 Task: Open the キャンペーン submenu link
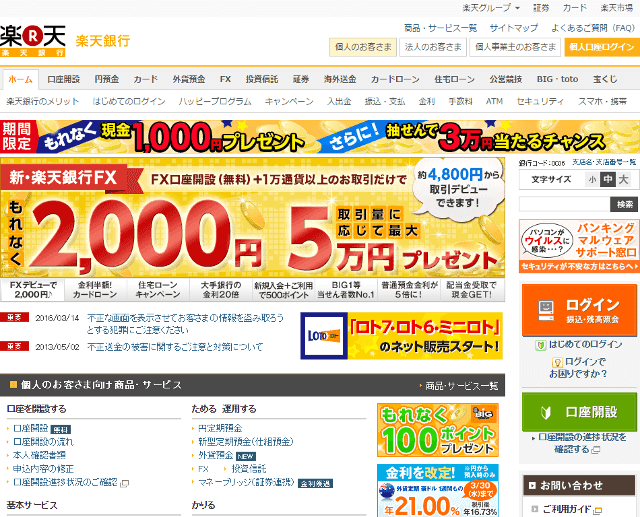pos(289,101)
